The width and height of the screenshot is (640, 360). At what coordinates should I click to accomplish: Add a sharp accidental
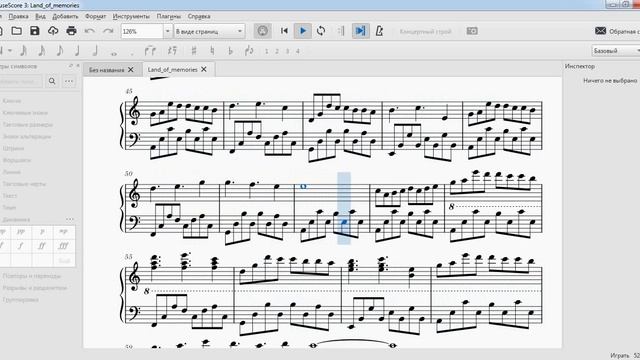(194, 51)
